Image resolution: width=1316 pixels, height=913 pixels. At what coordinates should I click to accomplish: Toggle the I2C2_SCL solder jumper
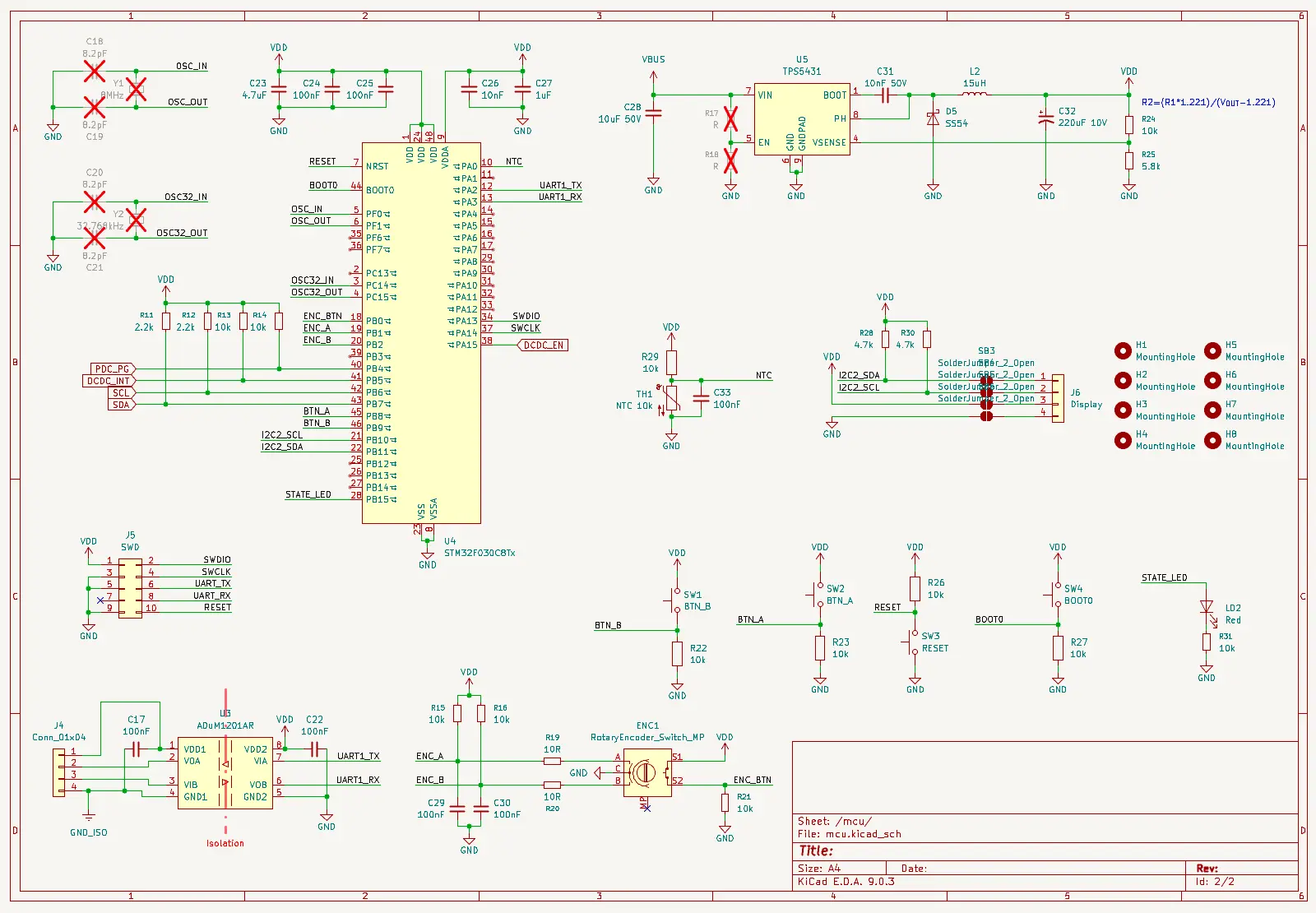987,392
